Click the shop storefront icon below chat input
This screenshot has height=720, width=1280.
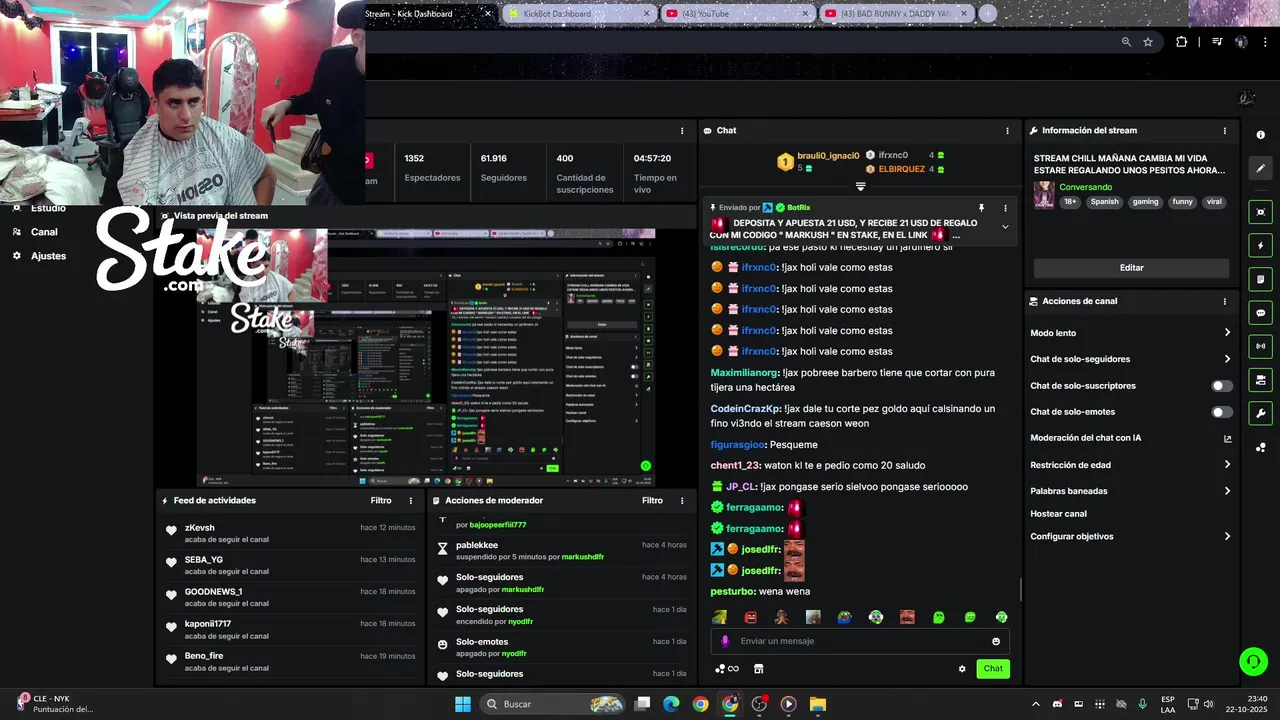click(x=758, y=669)
